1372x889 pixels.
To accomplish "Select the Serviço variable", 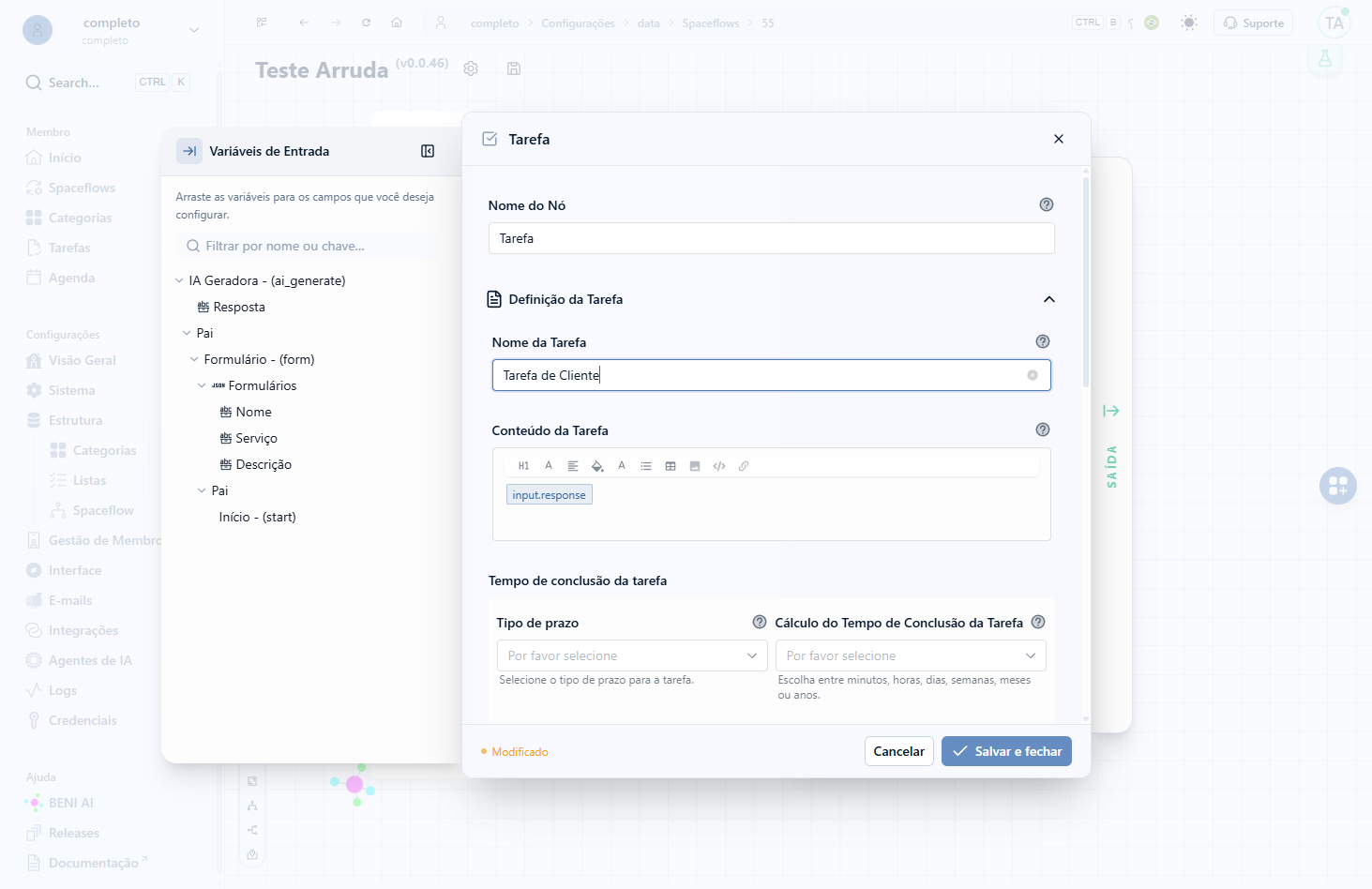I will tap(249, 438).
